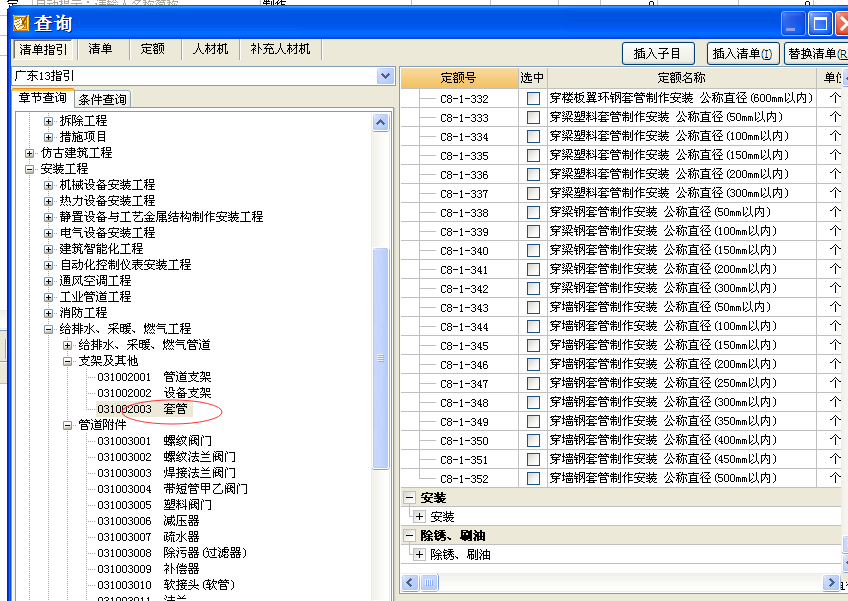This screenshot has height=601, width=848.
Task: Tick the checkbox for C8-1-338
Action: [533, 213]
